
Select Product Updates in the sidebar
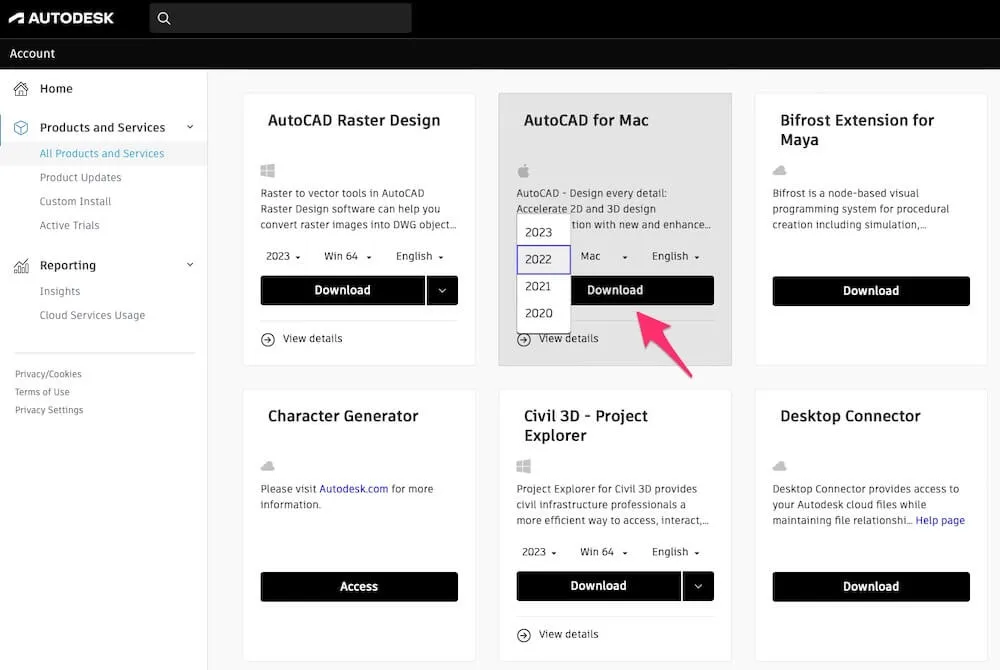[x=80, y=177]
